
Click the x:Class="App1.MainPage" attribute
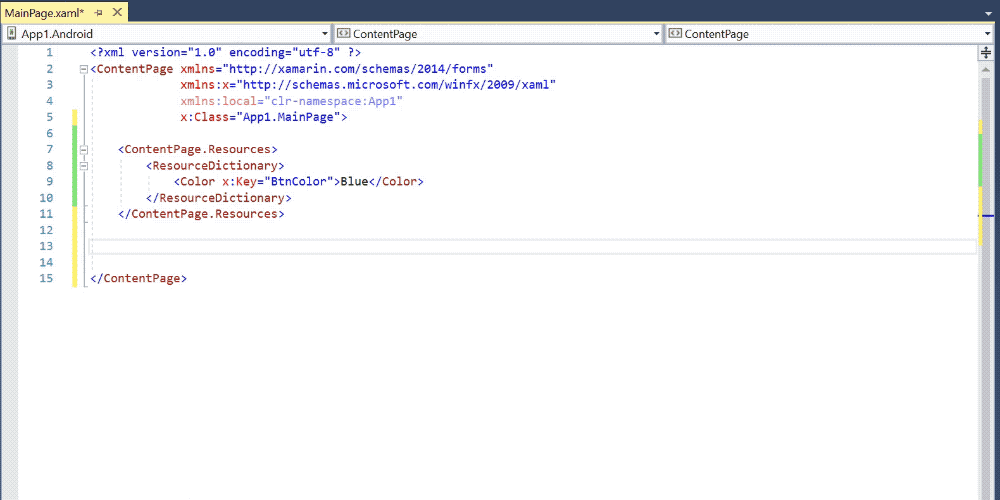(260, 117)
